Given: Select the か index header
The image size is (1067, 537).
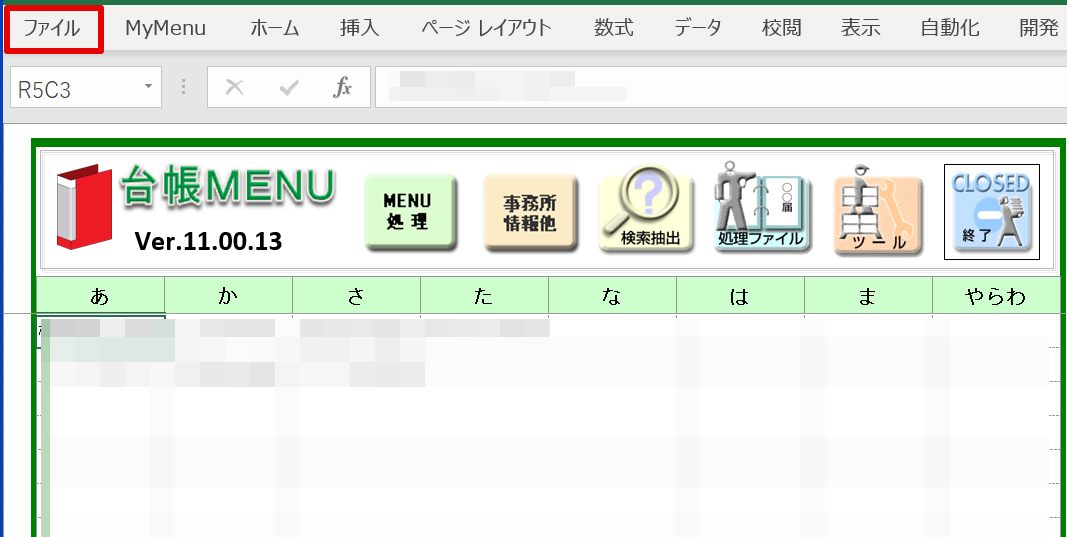Looking at the screenshot, I should (228, 296).
